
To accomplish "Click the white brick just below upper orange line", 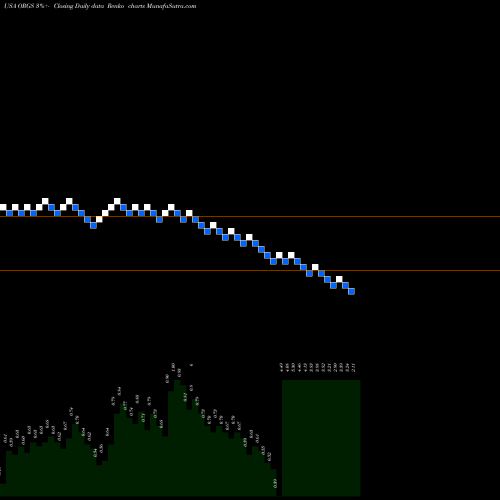I will (x=99, y=219).
